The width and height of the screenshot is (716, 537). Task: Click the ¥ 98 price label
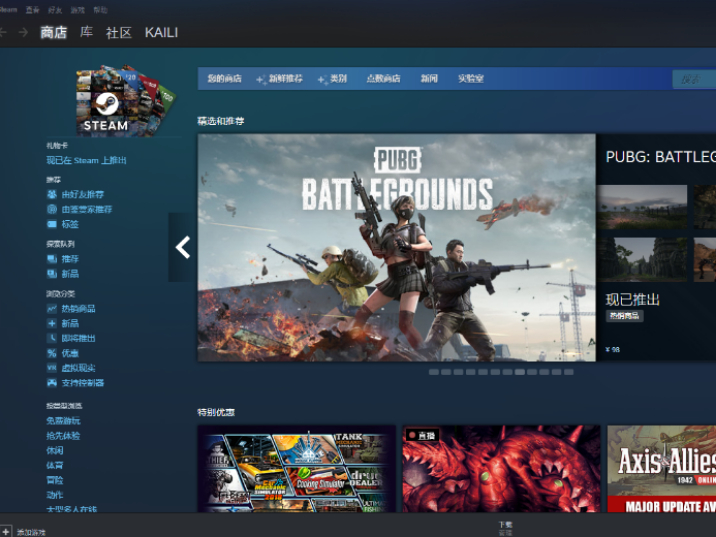(x=612, y=349)
